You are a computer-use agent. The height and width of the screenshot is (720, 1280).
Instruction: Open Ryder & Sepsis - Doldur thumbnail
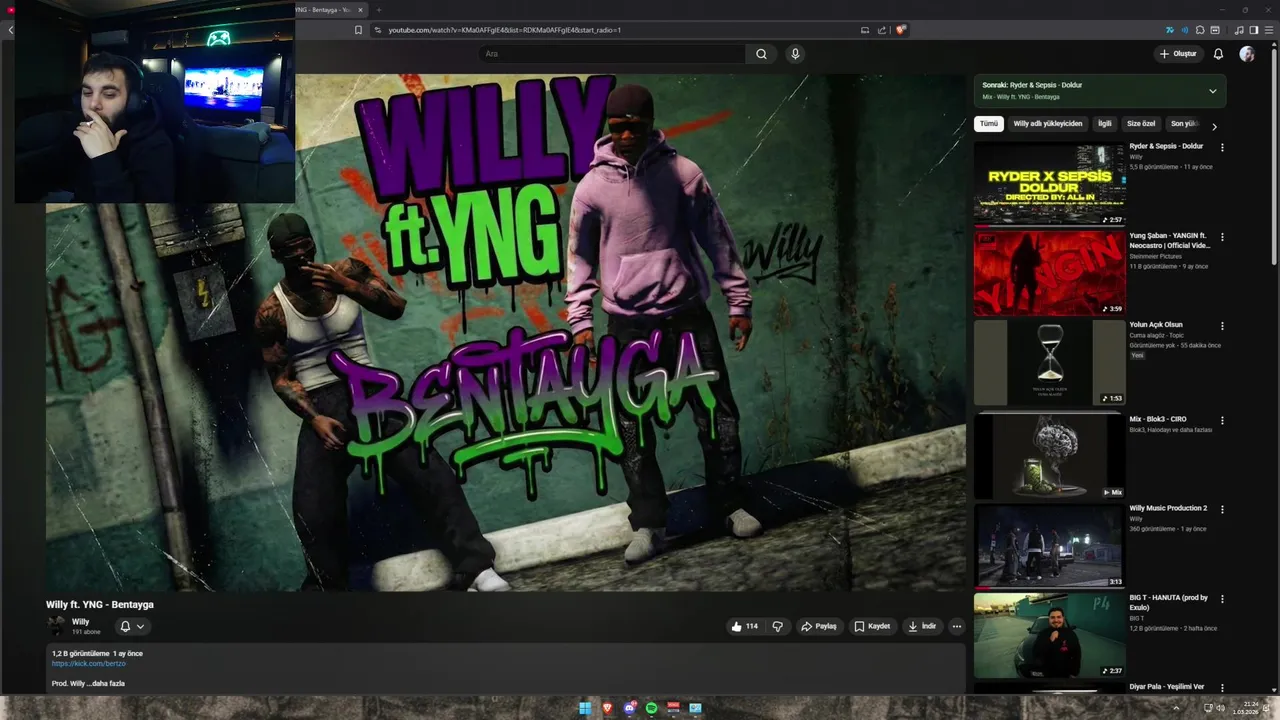click(1049, 184)
